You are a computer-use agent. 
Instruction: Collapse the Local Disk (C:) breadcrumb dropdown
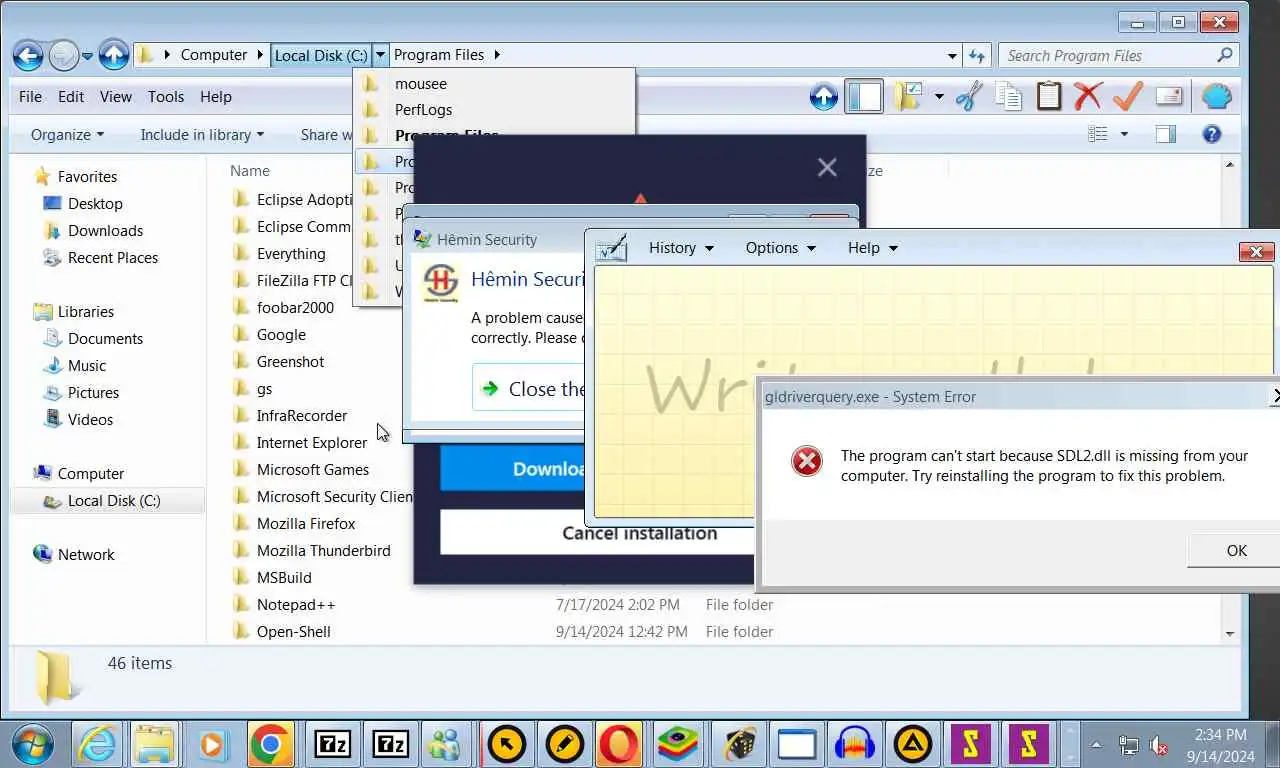[x=381, y=55]
